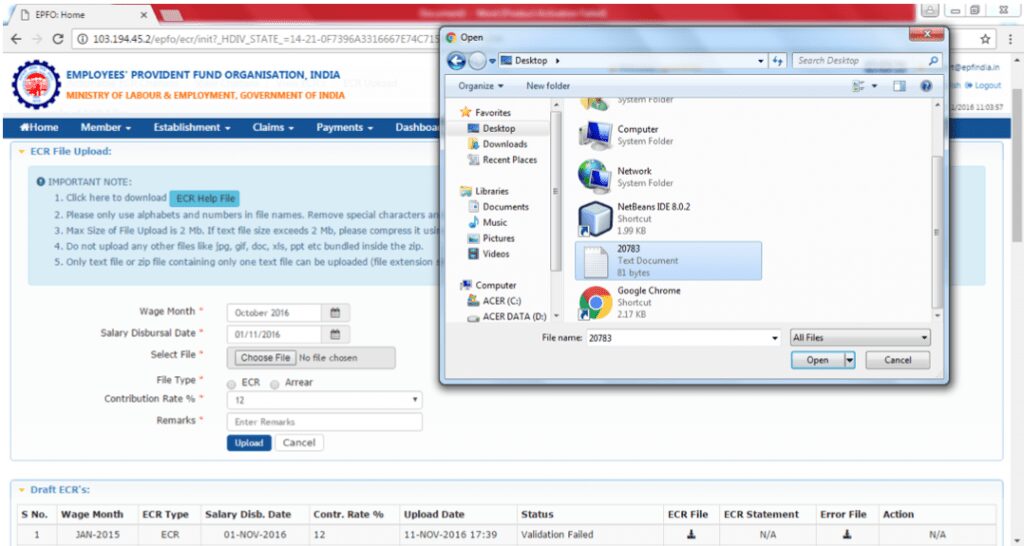Click the ECR Help File button
1024x546 pixels.
(205, 198)
